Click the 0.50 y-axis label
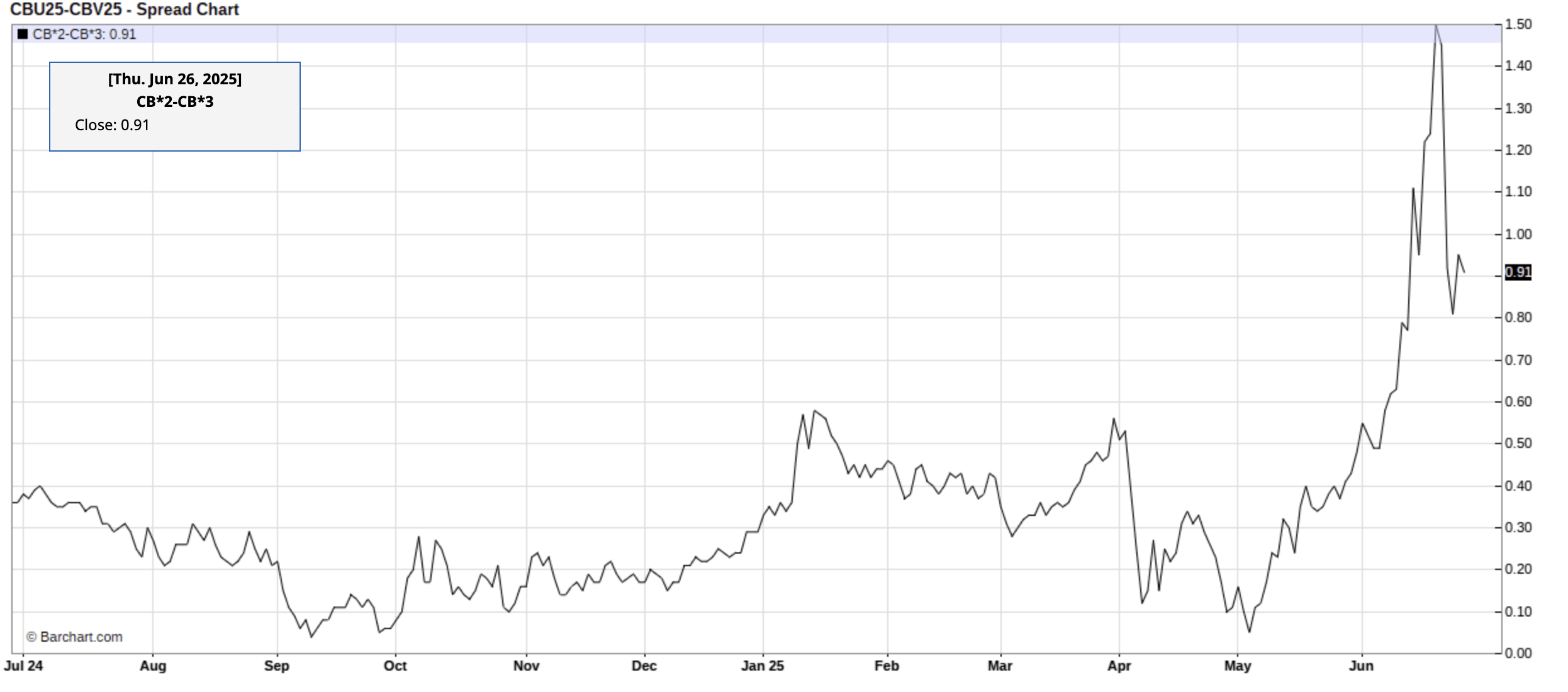This screenshot has height=692, width=1568. tap(1518, 444)
